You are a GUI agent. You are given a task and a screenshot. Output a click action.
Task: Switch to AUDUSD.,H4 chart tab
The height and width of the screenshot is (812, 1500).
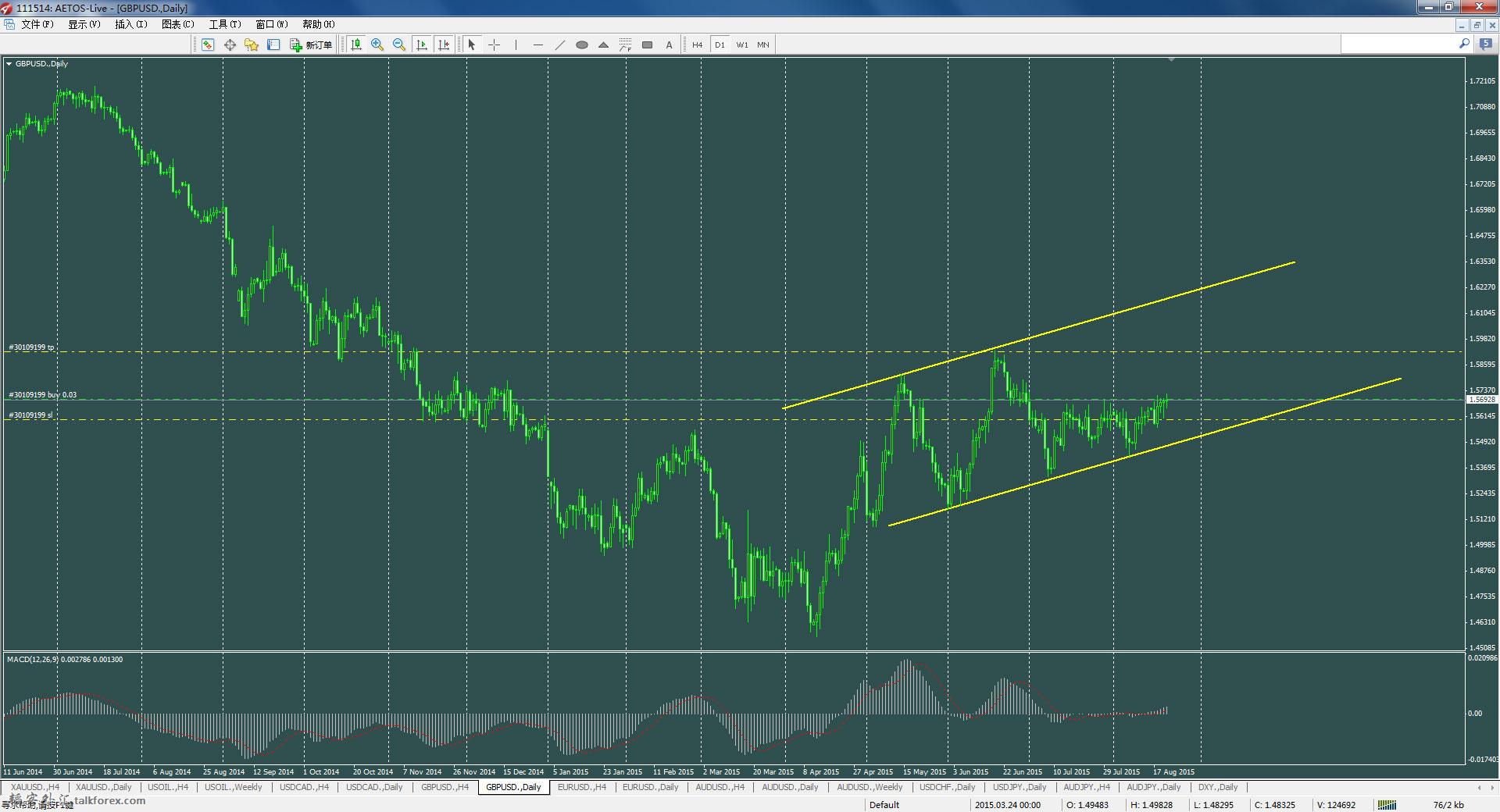tap(720, 787)
